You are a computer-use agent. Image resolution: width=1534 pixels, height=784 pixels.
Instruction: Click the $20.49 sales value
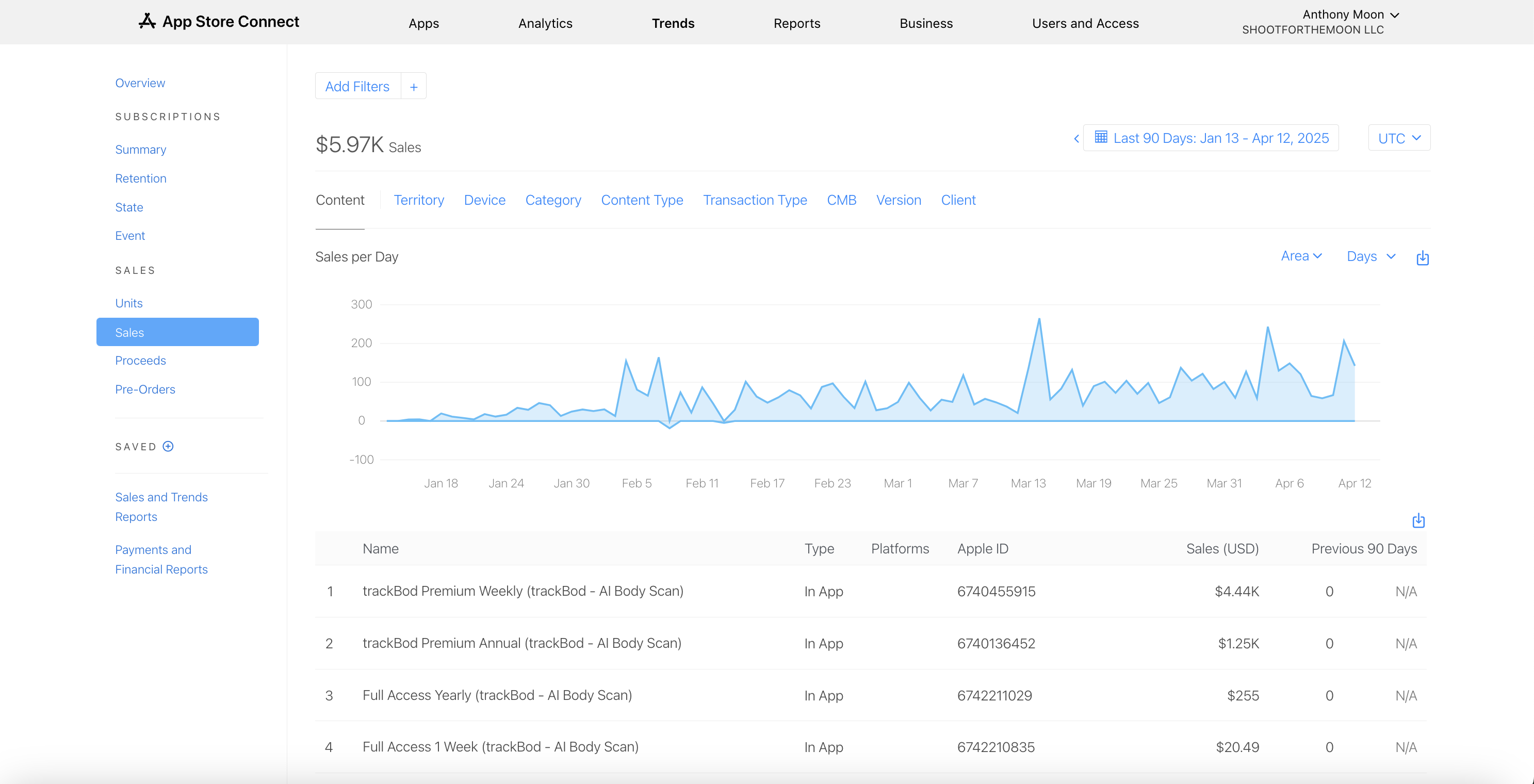tap(1237, 748)
